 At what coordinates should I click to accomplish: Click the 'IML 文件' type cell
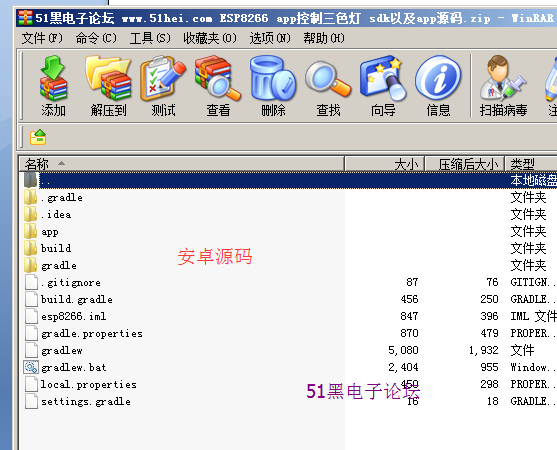tap(533, 316)
